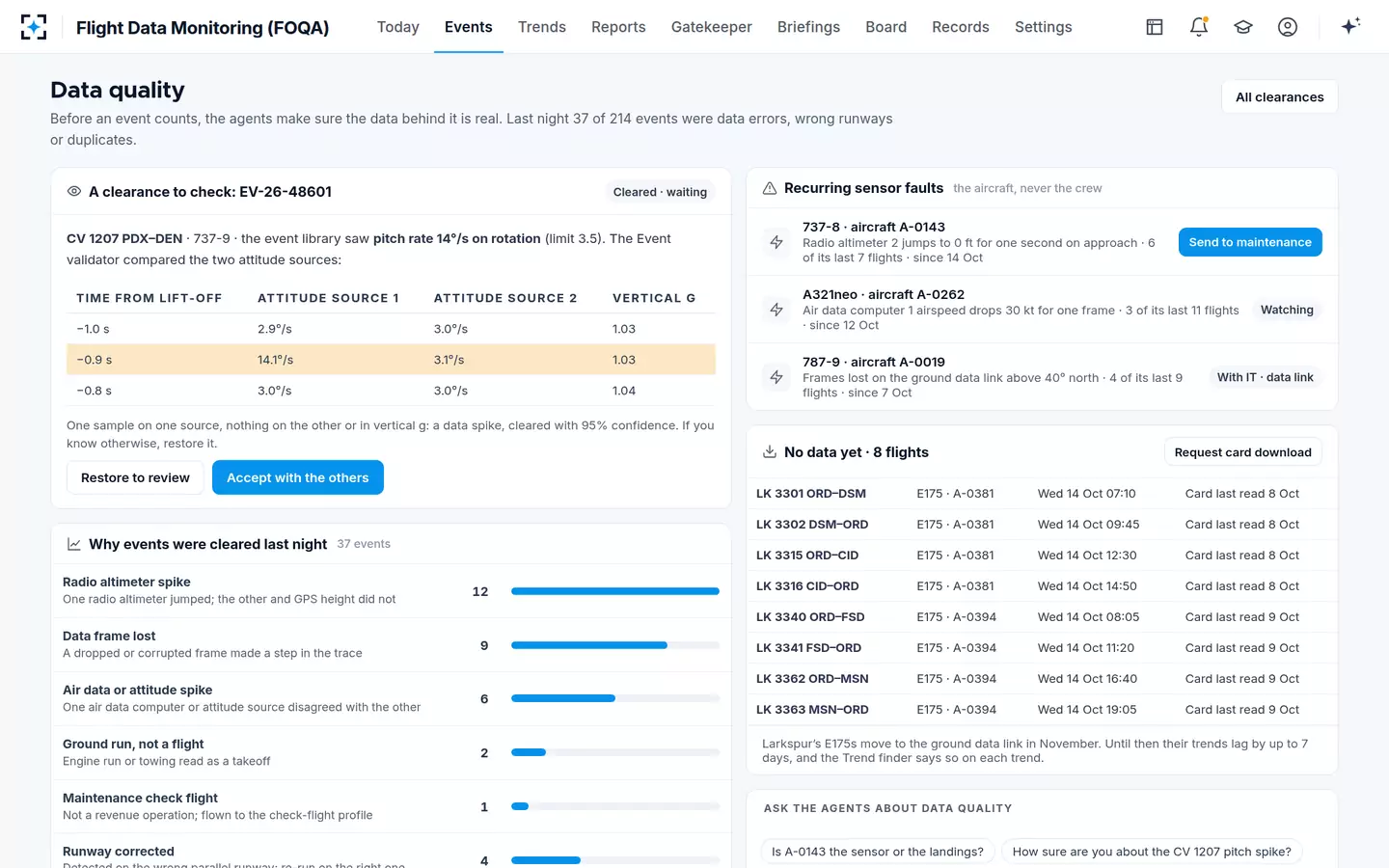The width and height of the screenshot is (1389, 868).
Task: Go to the Today tab
Action: (398, 27)
